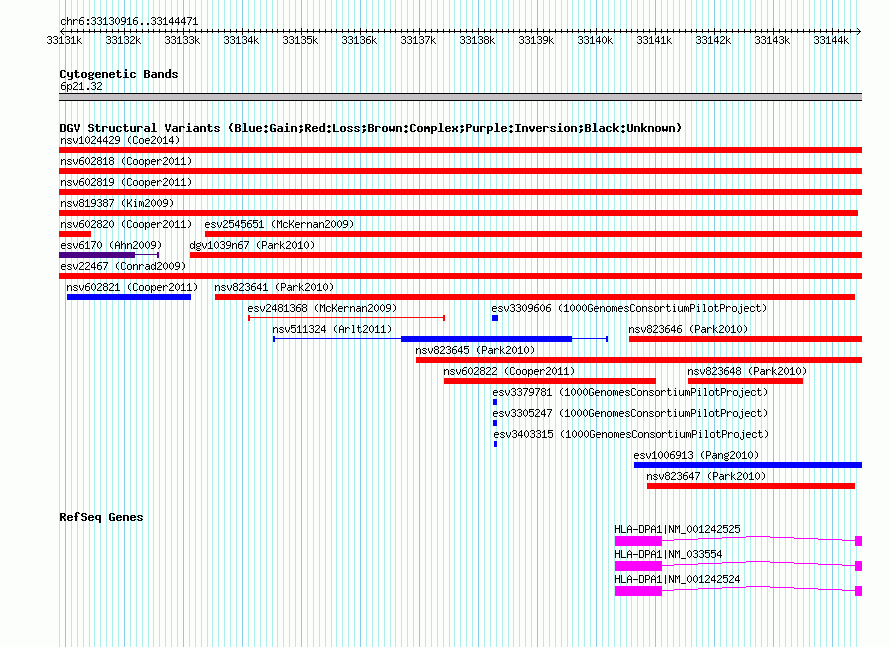Click the red nsv602822 loss bar
The height and width of the screenshot is (647, 890).
tap(549, 381)
